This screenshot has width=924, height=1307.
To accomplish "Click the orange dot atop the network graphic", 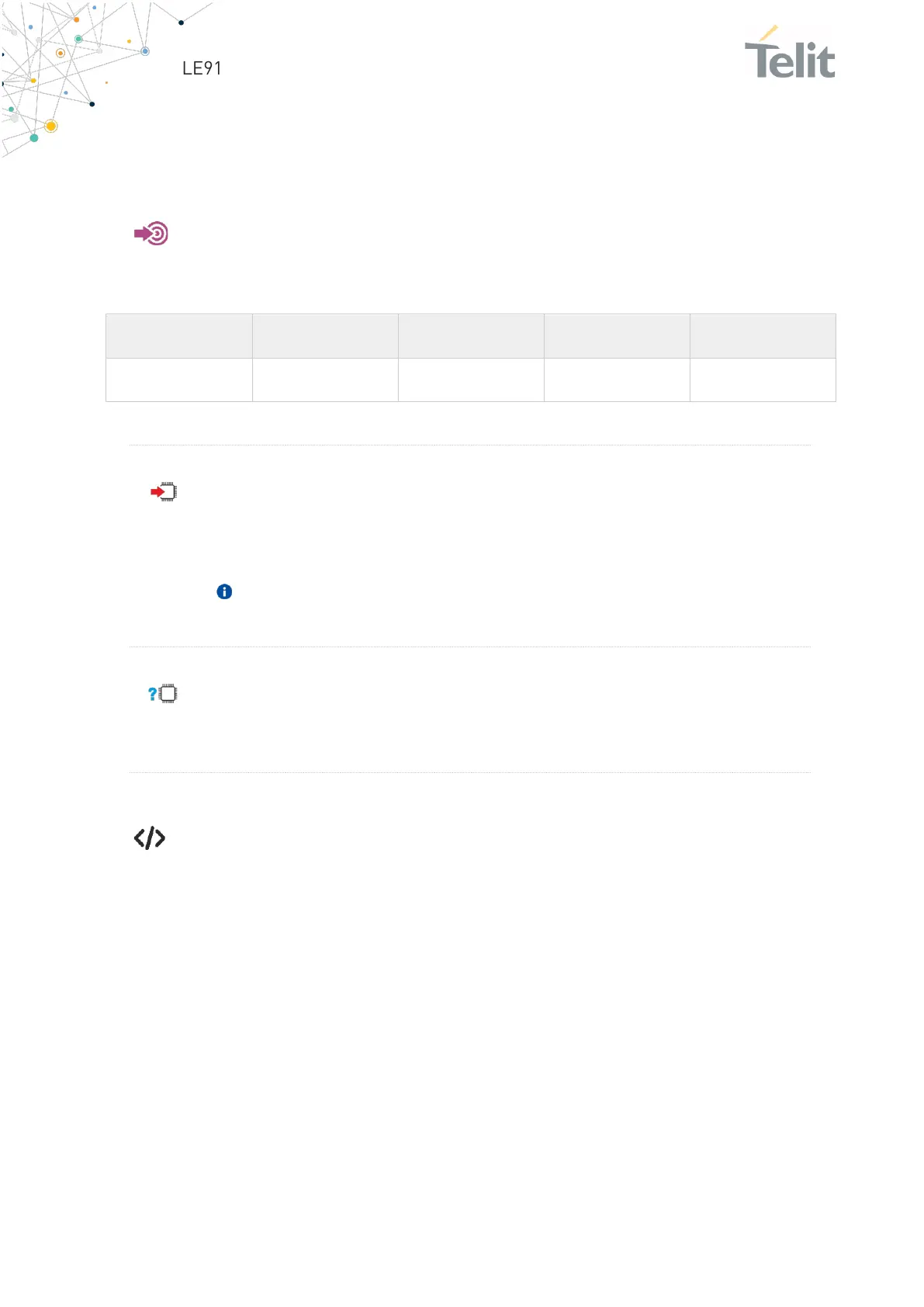I will [76, 19].
